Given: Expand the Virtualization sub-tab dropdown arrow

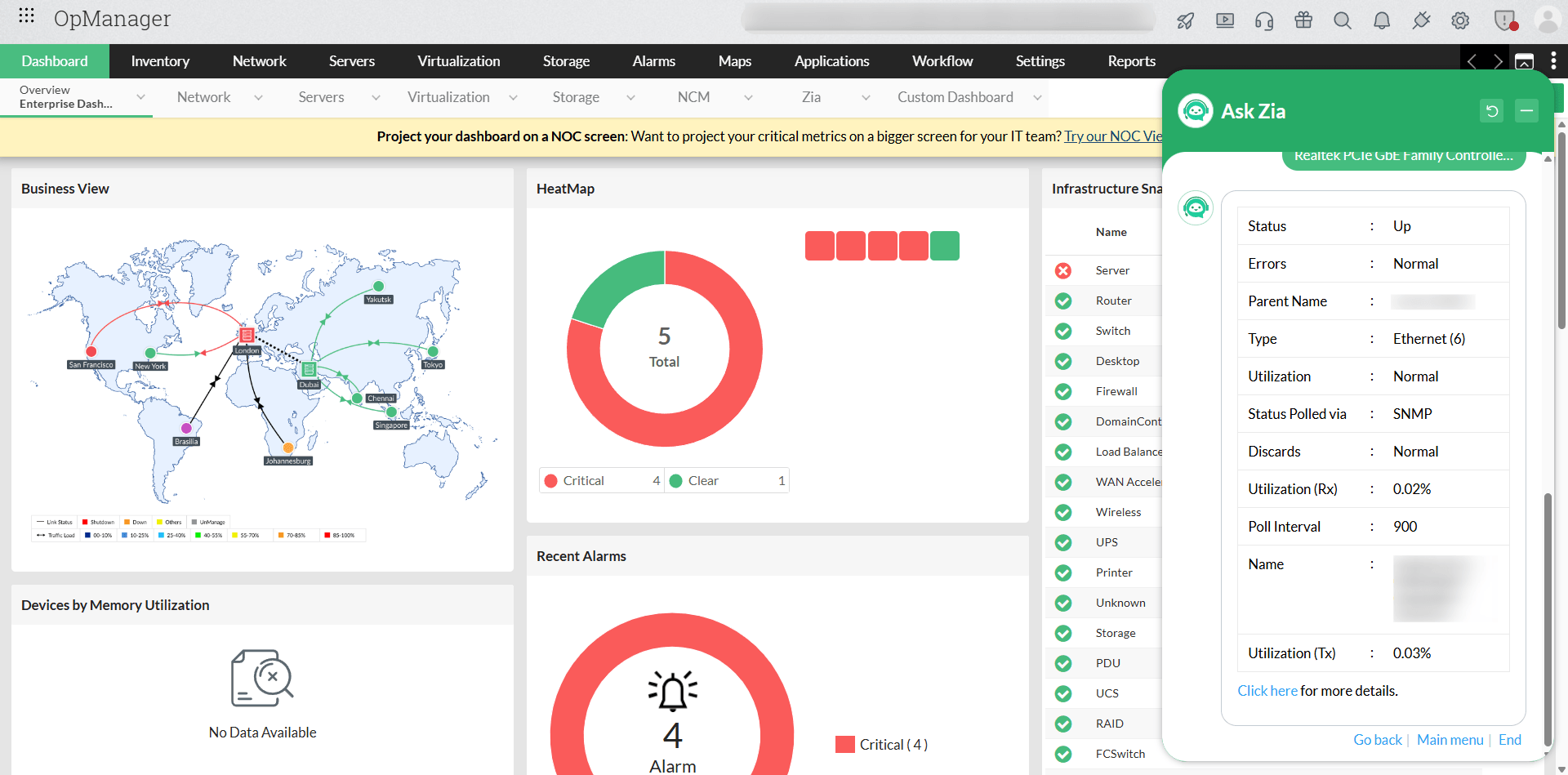Looking at the screenshot, I should (513, 97).
